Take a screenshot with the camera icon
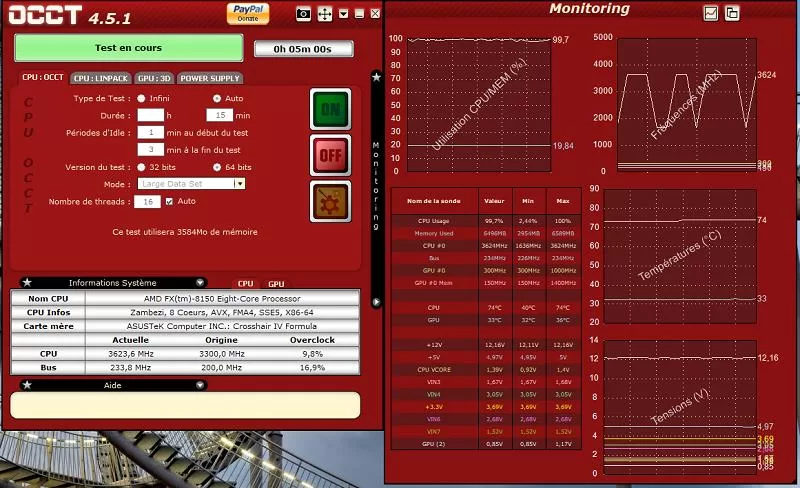Viewport: 800px width, 488px height. pyautogui.click(x=304, y=14)
